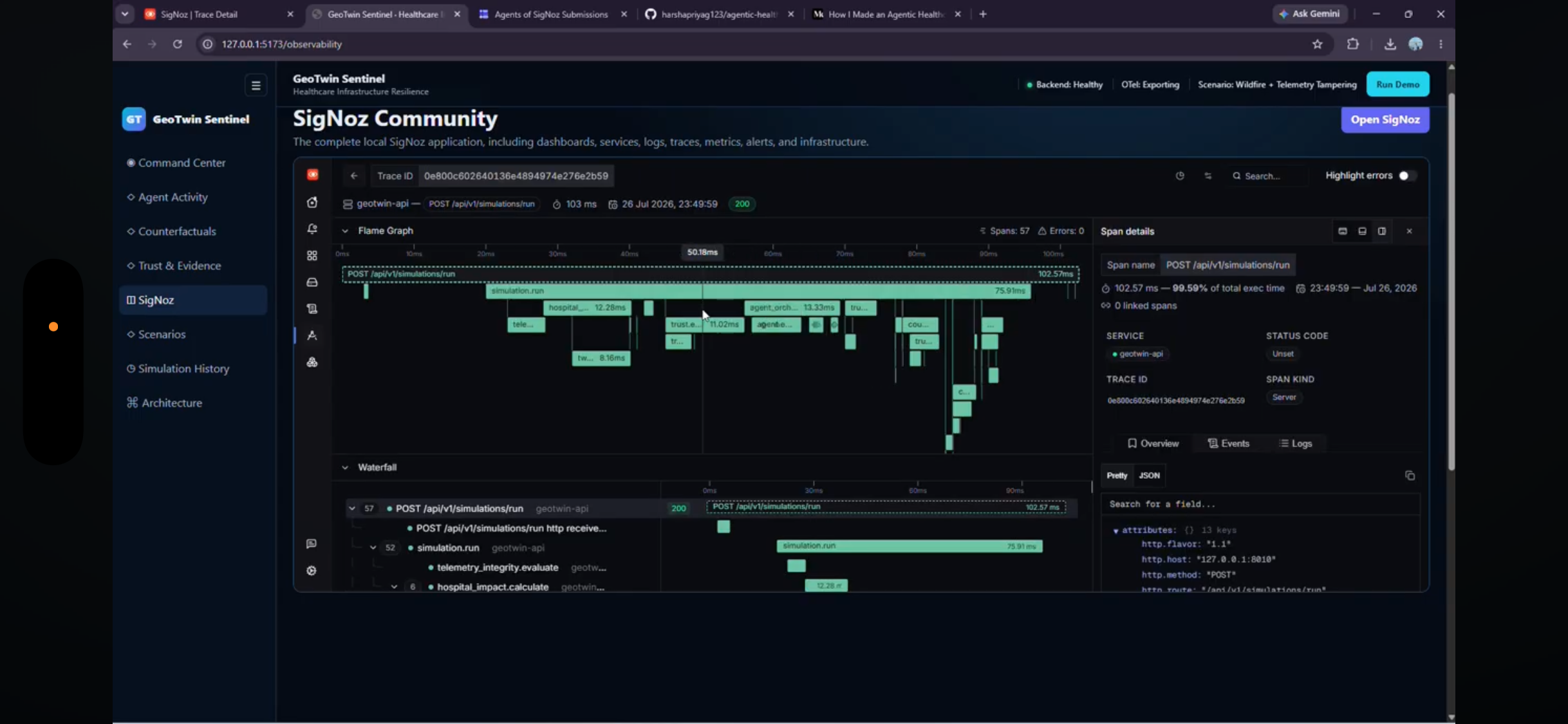Image resolution: width=1568 pixels, height=724 pixels.
Task: Switch to Agents of SigNoz Submissions tab
Action: 552,14
